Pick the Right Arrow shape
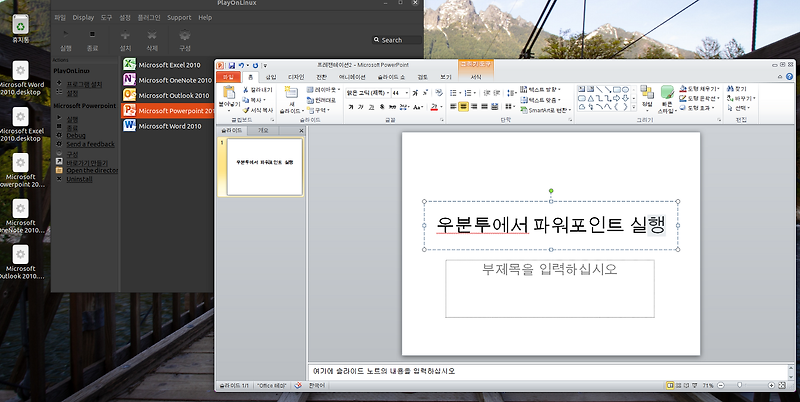 click(x=616, y=98)
